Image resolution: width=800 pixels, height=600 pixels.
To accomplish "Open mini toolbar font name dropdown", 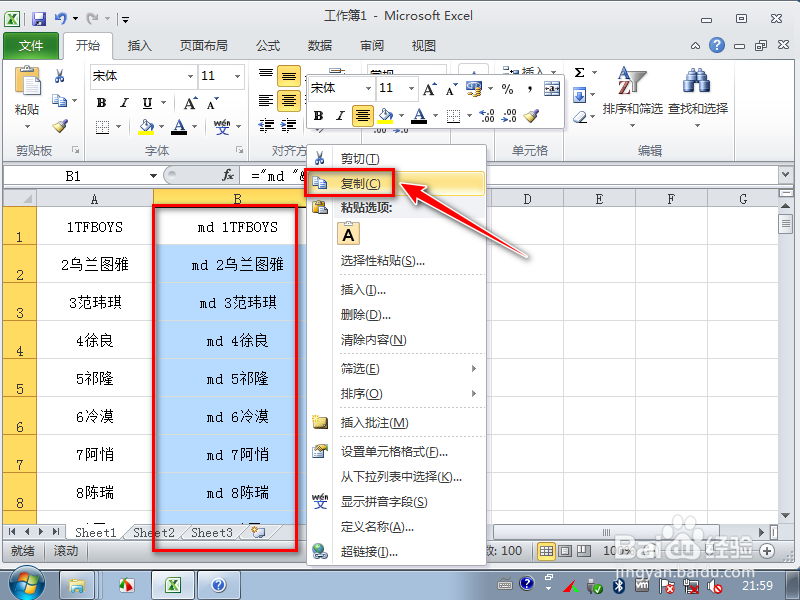I will pyautogui.click(x=368, y=89).
